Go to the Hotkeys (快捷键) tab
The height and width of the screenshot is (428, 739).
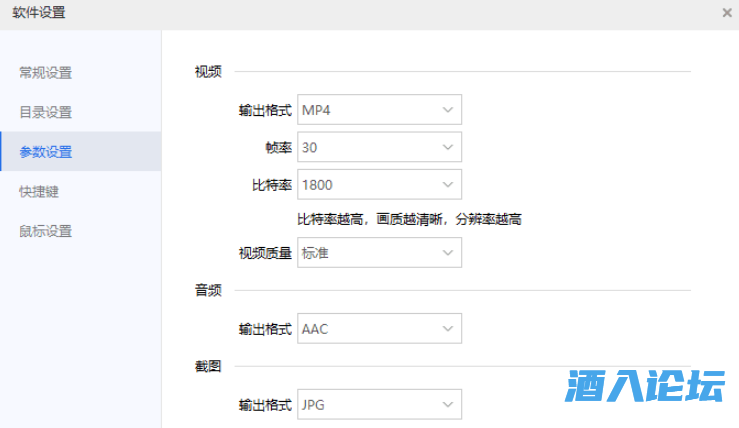tap(40, 191)
